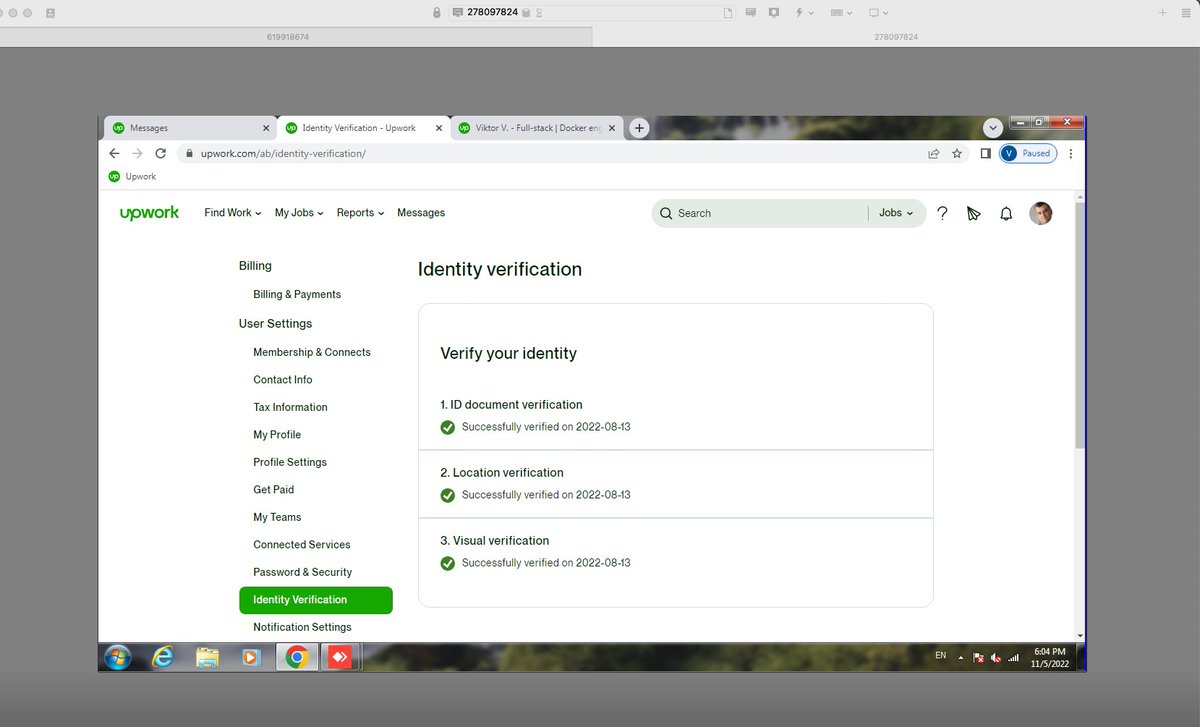Go to Password & Security settings
The height and width of the screenshot is (727, 1200).
click(303, 572)
